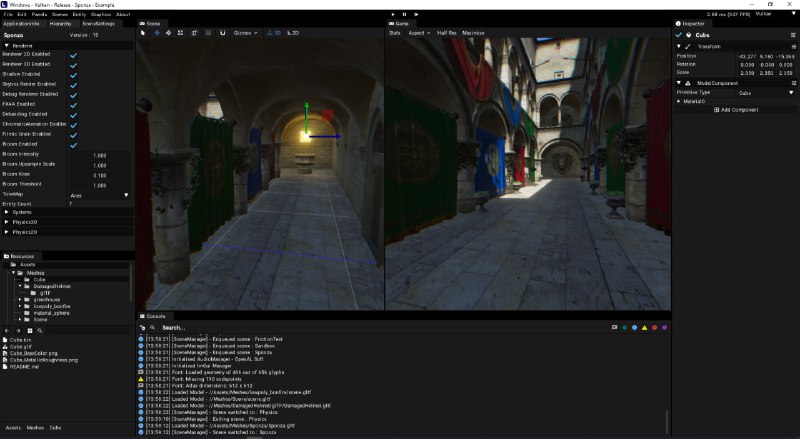The height and width of the screenshot is (439, 800).
Task: Expand the Systems section
Action: [7, 212]
